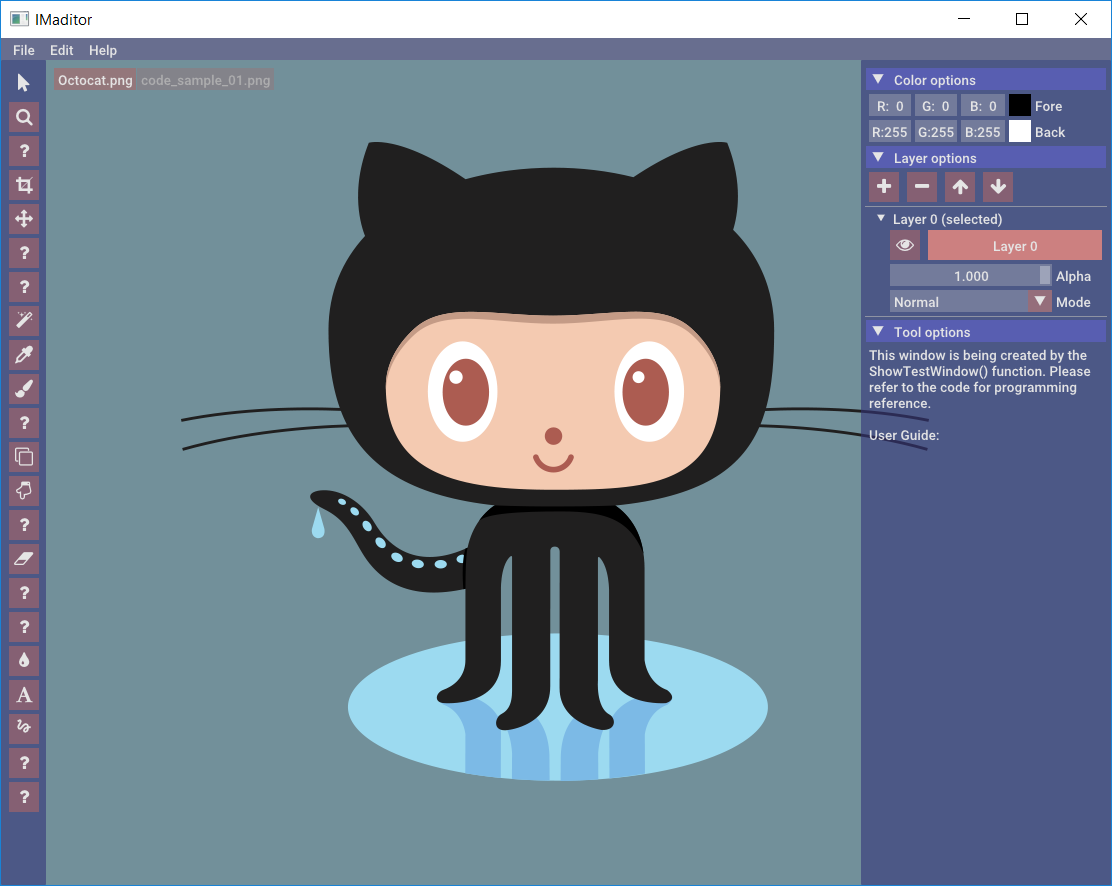Click the "User Guide:" text
The height and width of the screenshot is (886, 1112).
point(904,435)
